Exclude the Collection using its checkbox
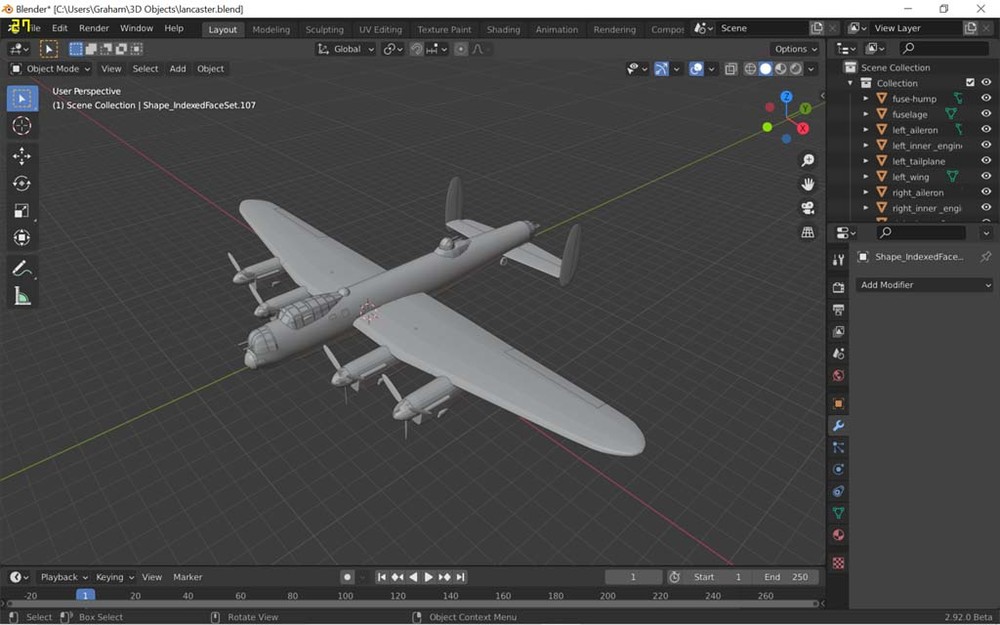Viewport: 1000px width, 625px height. [970, 83]
